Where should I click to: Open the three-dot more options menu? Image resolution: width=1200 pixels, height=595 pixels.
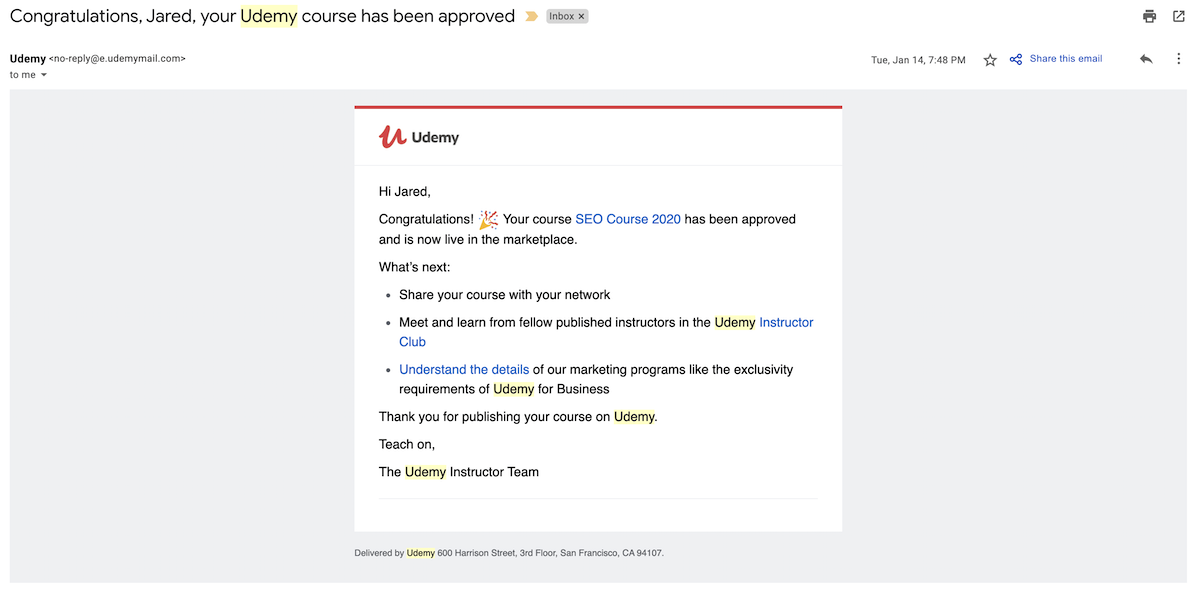[x=1179, y=59]
